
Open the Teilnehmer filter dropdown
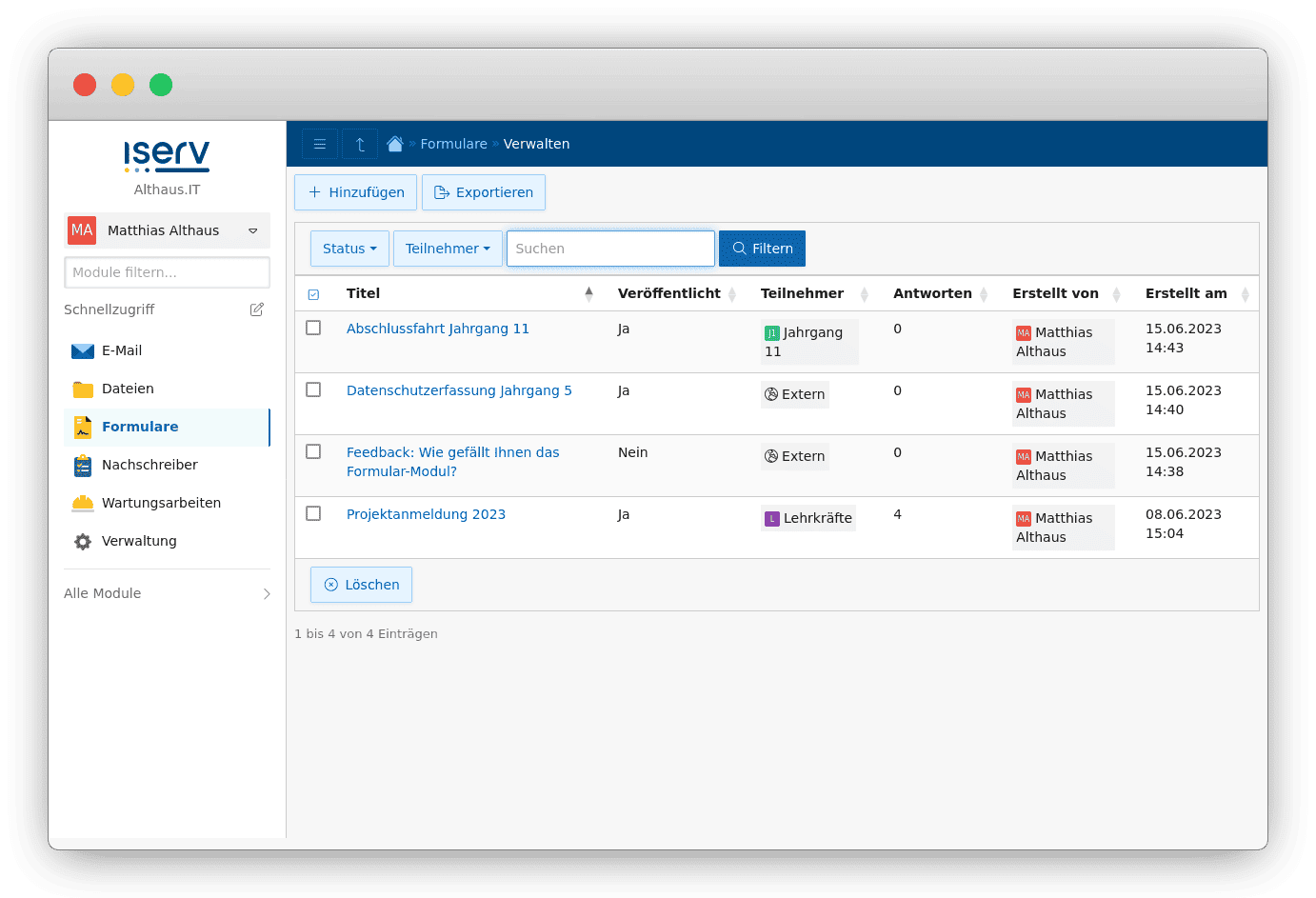click(448, 249)
